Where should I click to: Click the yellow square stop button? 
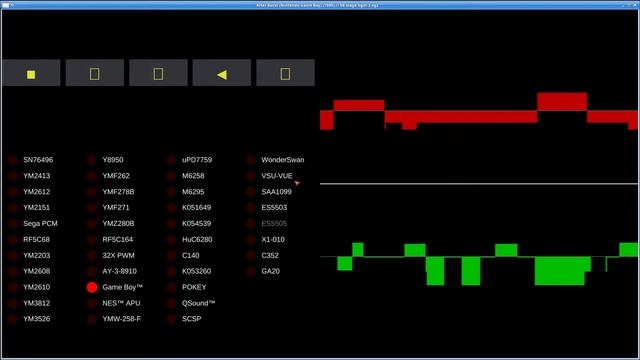[31, 73]
